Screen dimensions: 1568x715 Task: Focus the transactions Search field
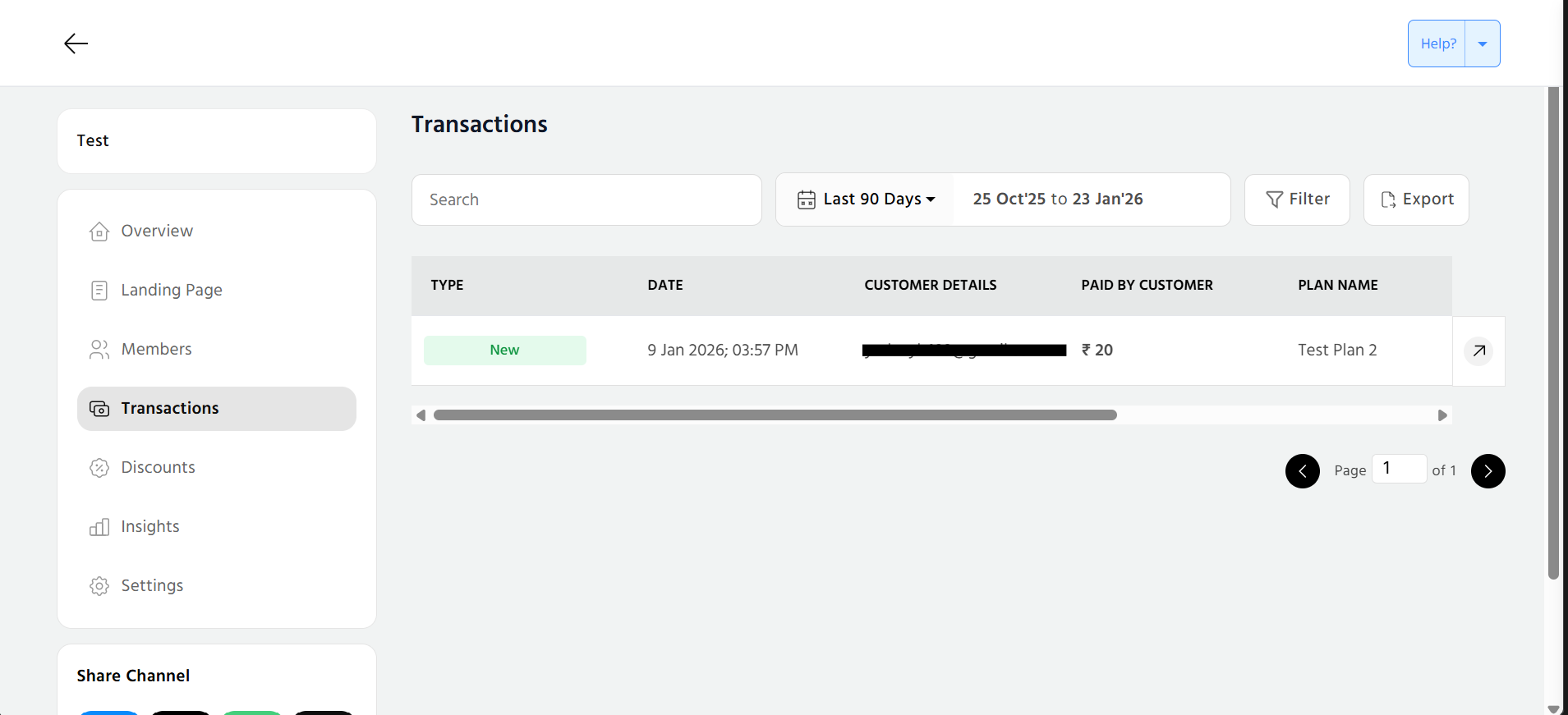point(586,199)
